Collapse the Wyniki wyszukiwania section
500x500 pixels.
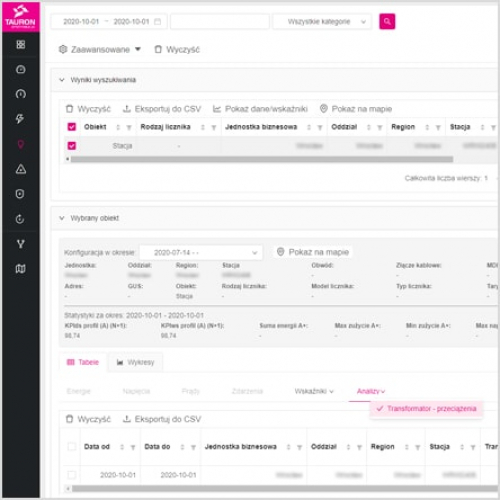tap(62, 80)
